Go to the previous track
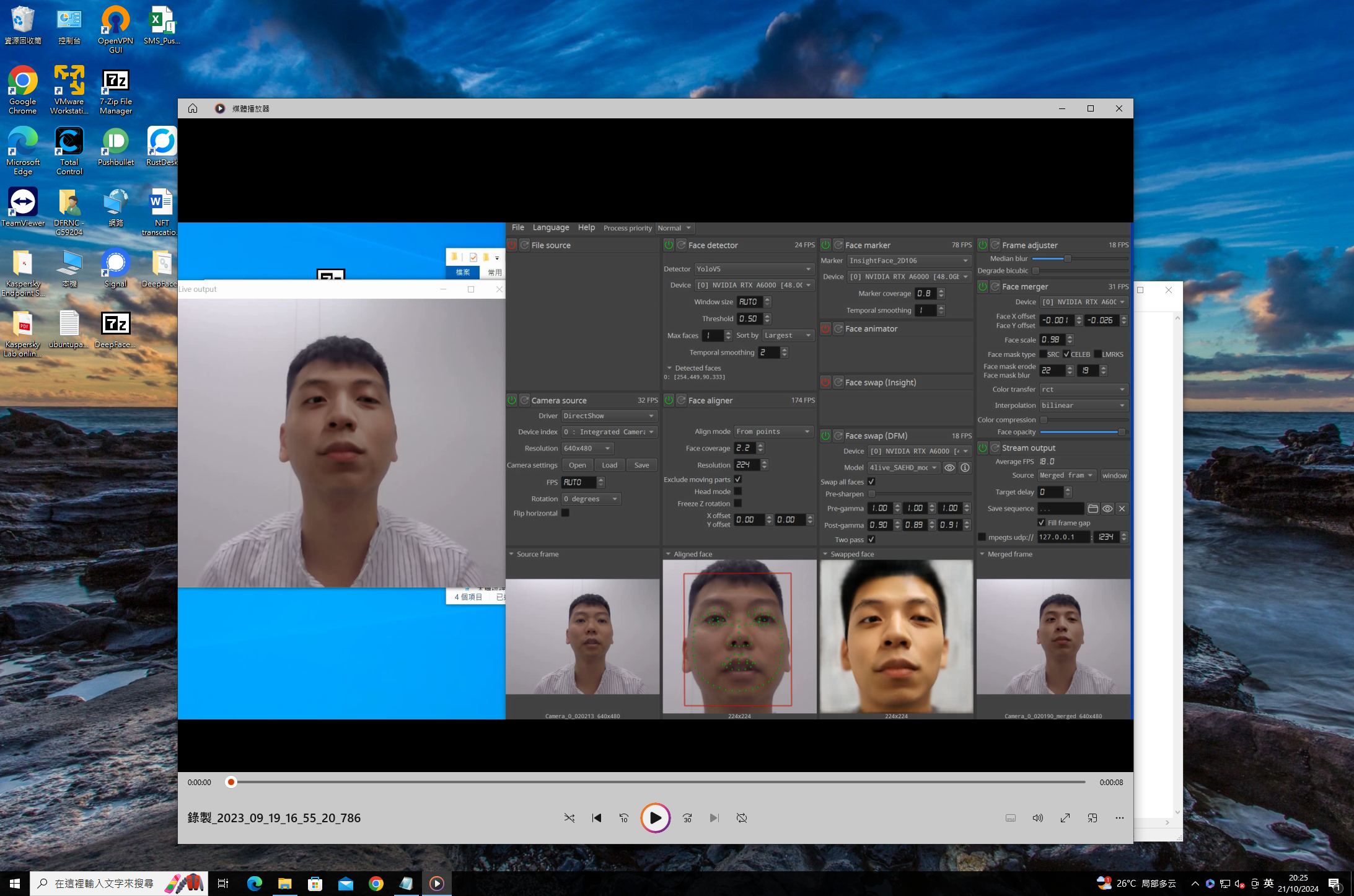Viewport: 1354px width, 896px height. tap(597, 818)
